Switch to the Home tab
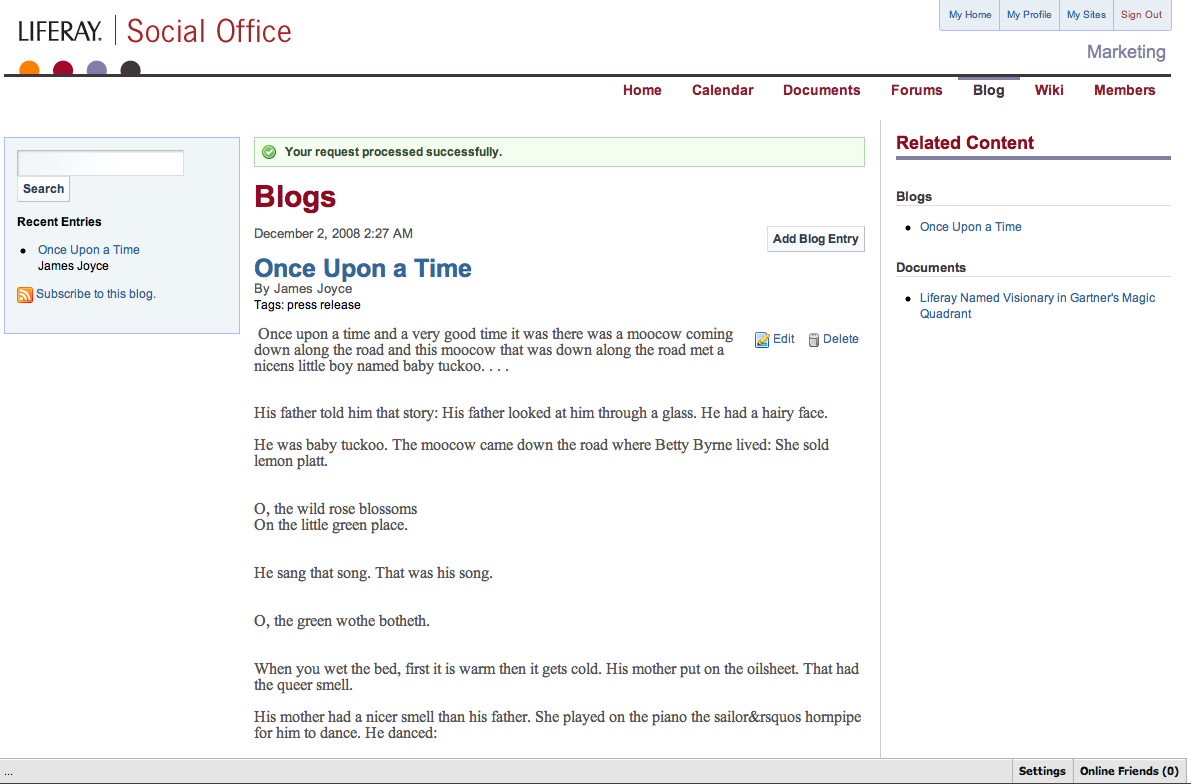This screenshot has height=784, width=1191. coord(642,90)
